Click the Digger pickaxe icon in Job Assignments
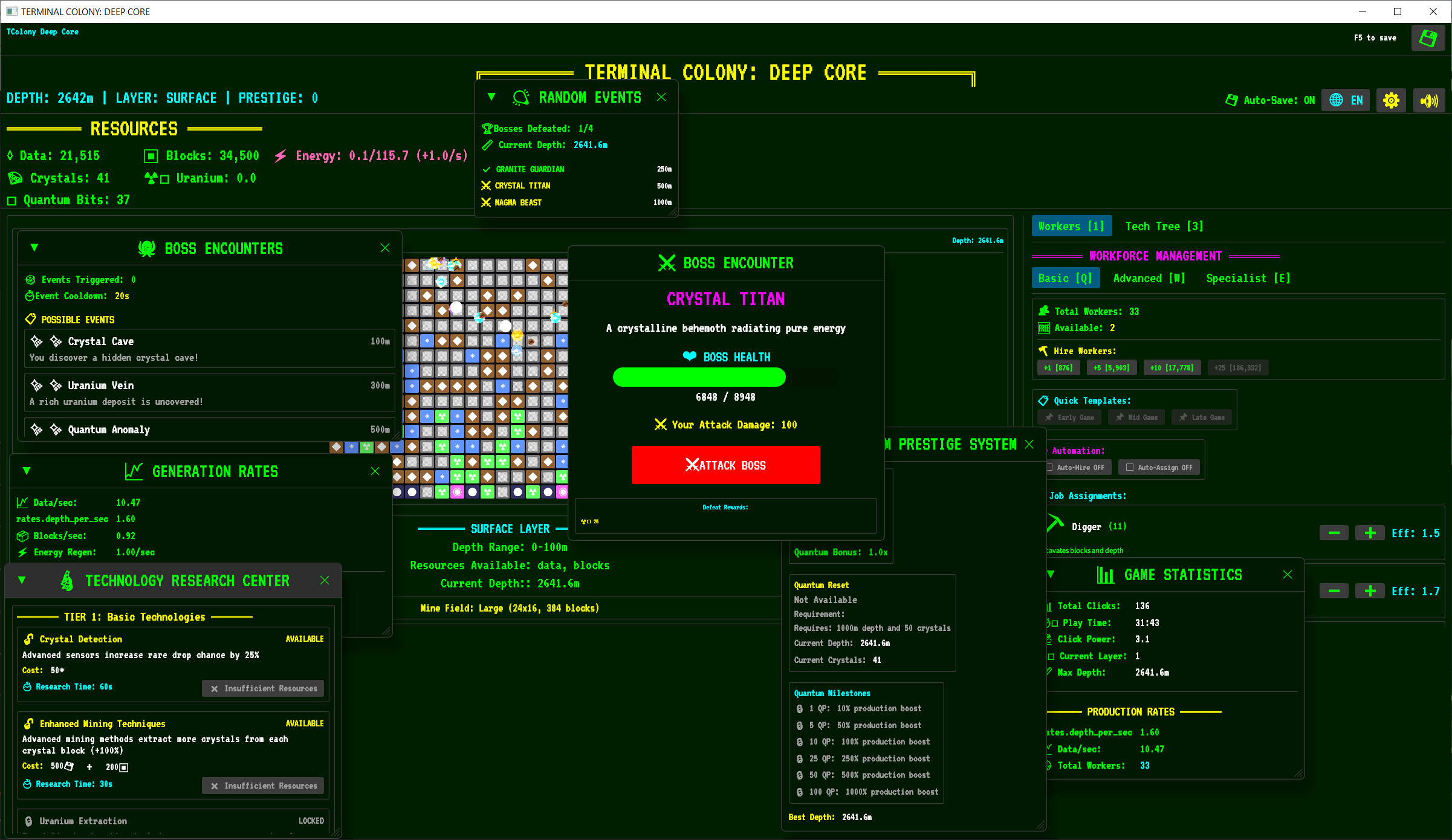This screenshot has height=840, width=1452. pyautogui.click(x=1054, y=523)
